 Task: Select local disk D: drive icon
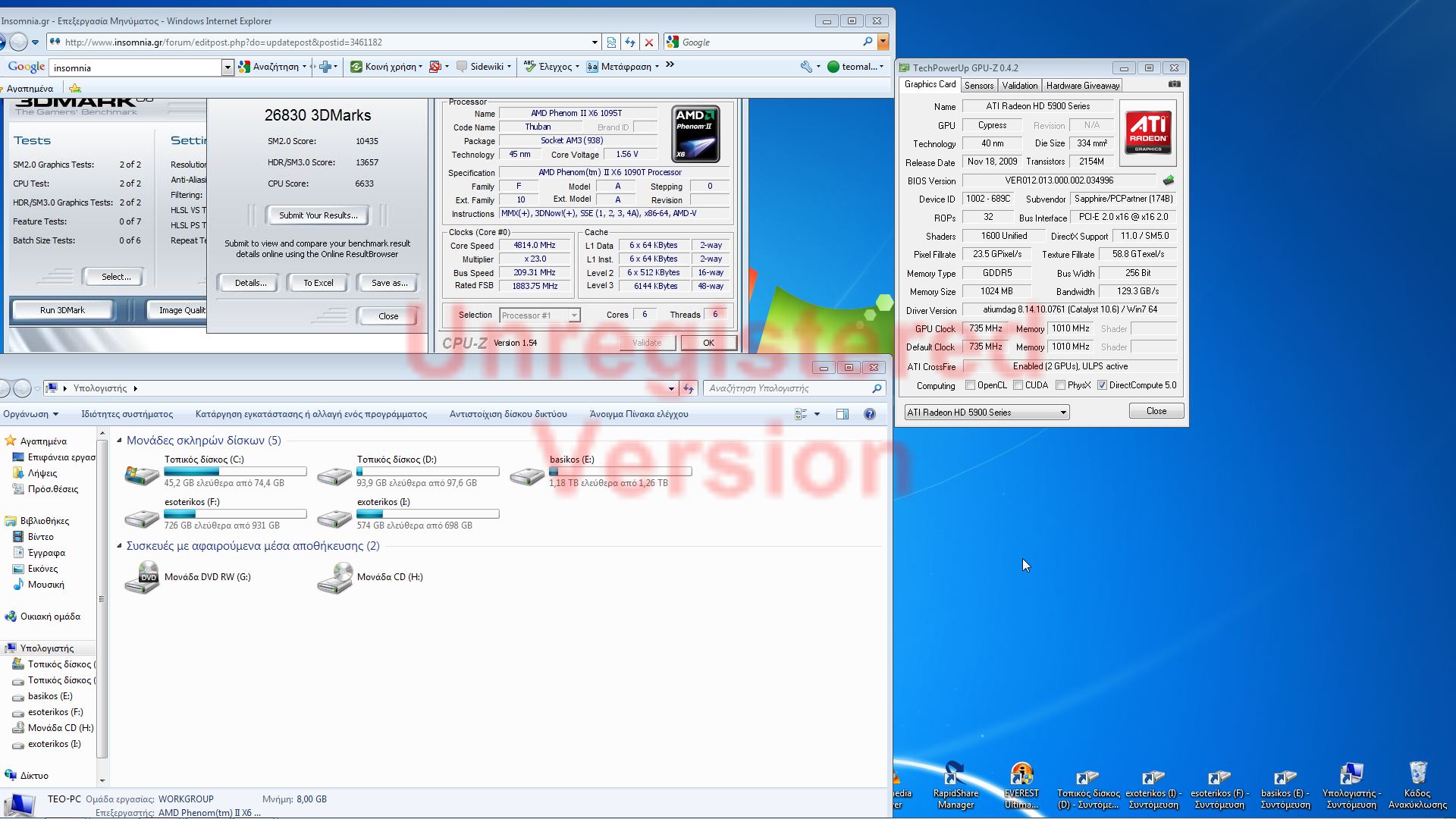pos(334,475)
